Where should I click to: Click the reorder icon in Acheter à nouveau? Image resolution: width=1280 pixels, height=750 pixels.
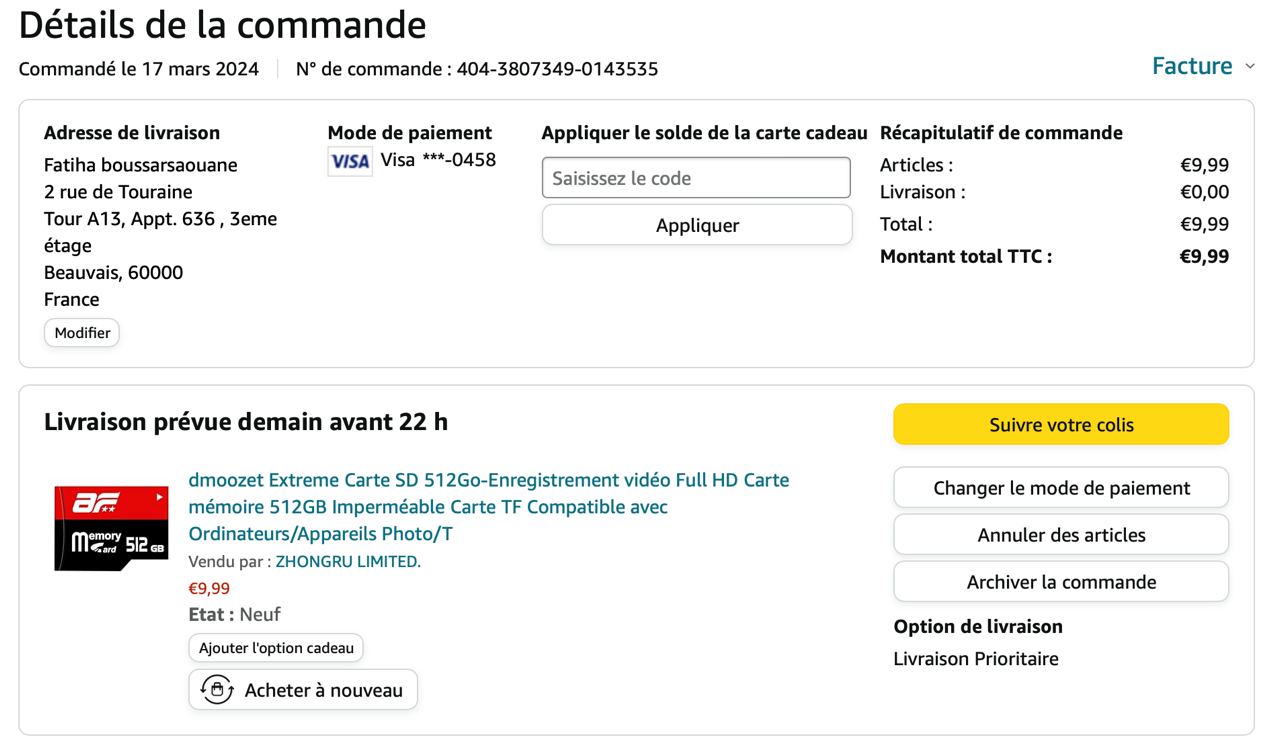tap(217, 690)
